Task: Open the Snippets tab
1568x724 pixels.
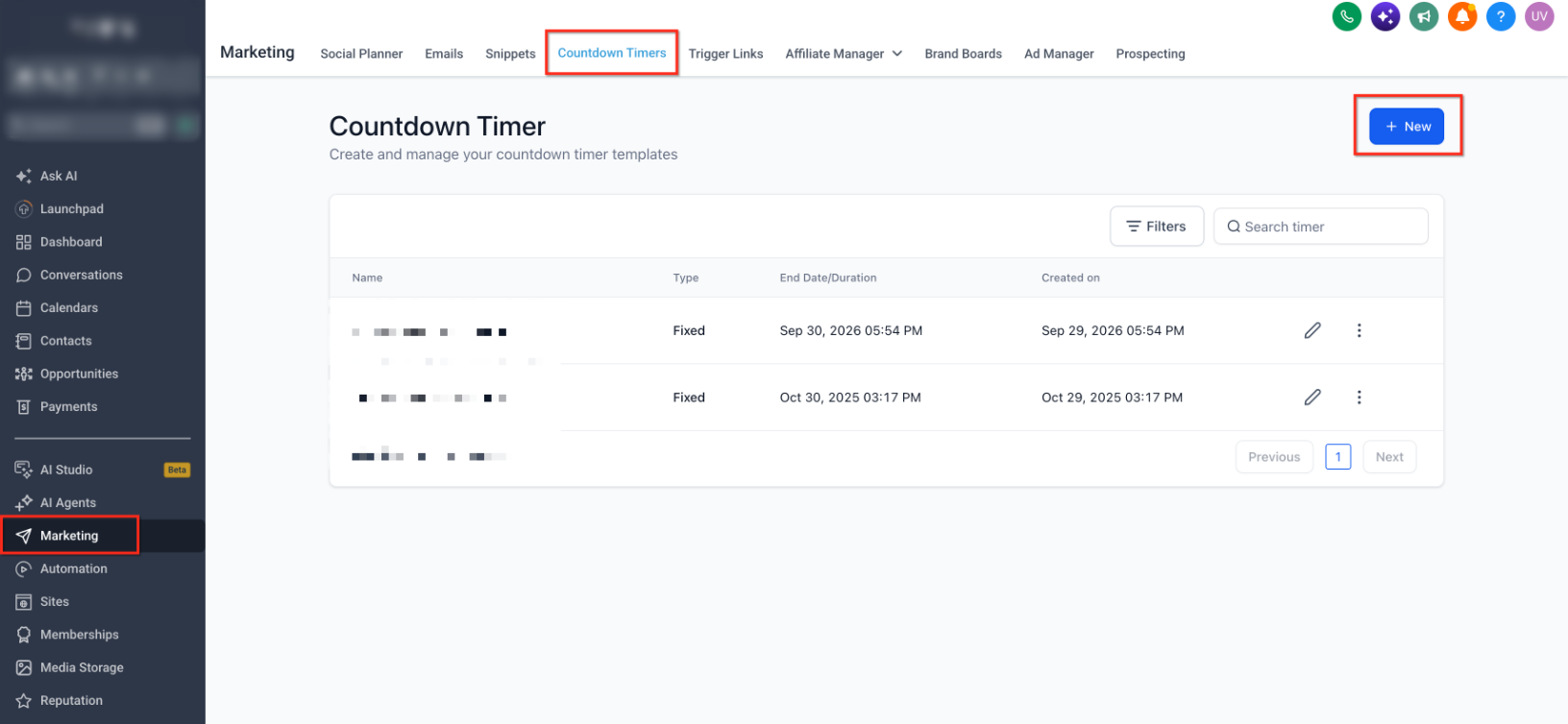Action: pyautogui.click(x=510, y=54)
